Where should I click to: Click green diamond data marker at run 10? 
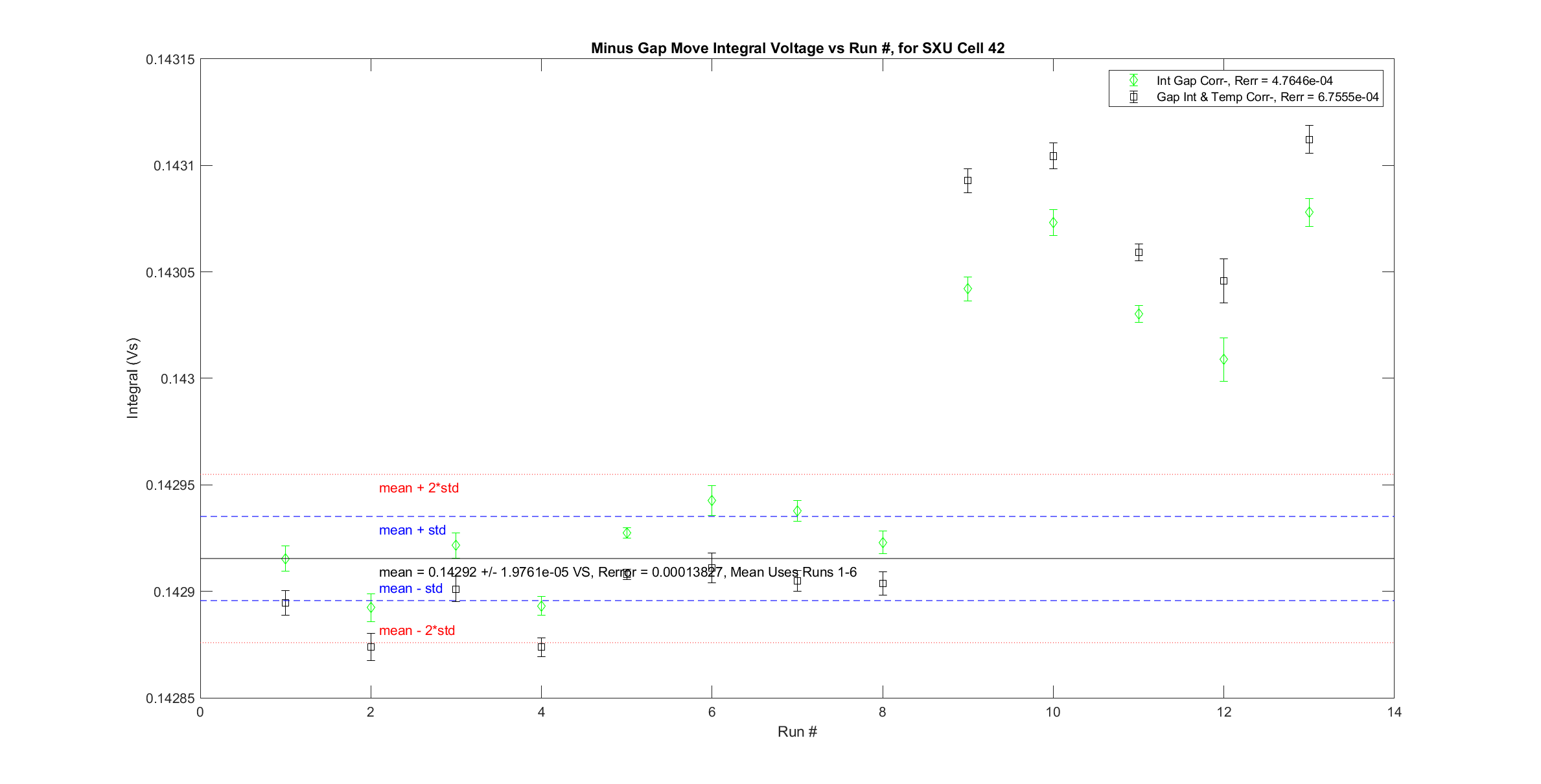click(x=1053, y=222)
